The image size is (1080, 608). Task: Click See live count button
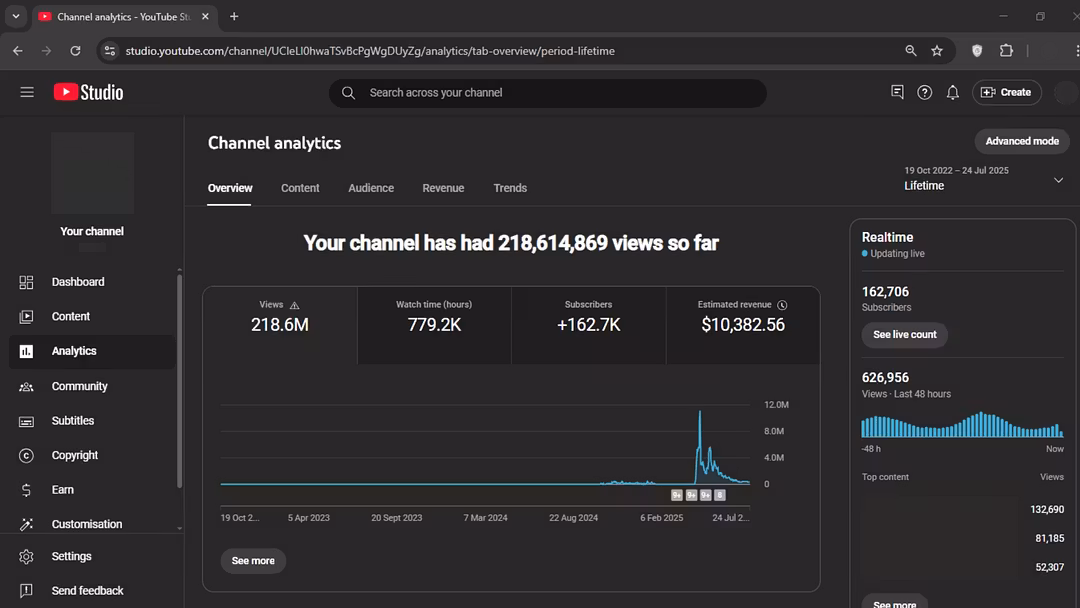click(x=904, y=335)
